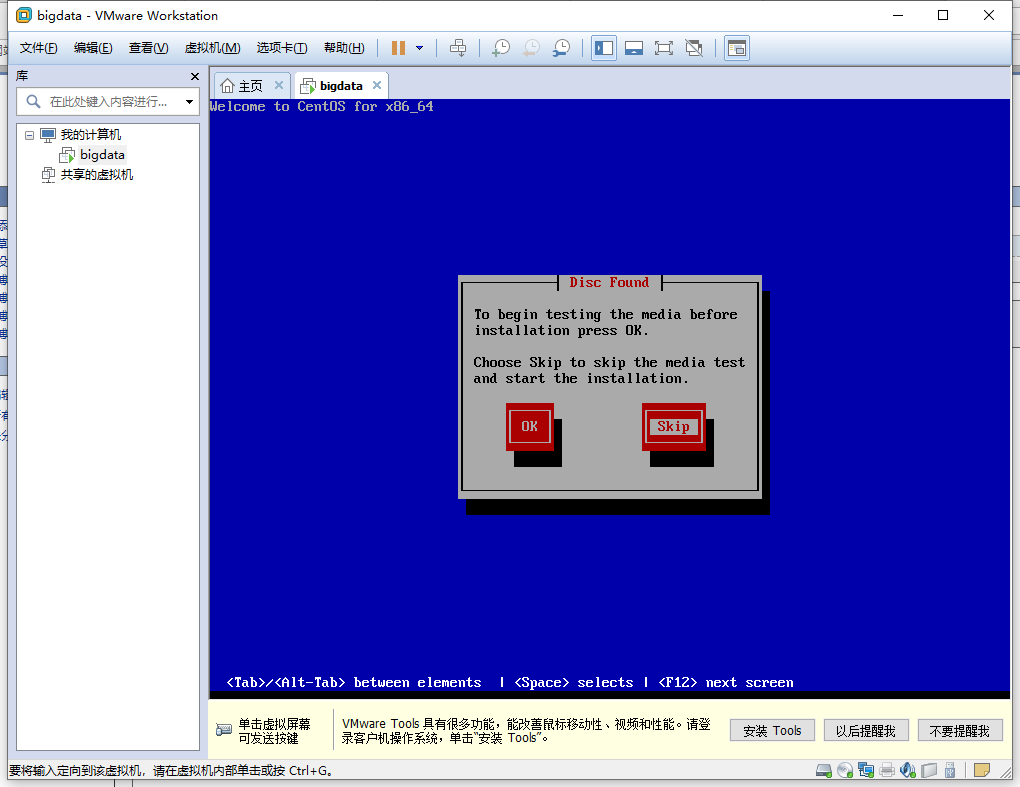Click the network adapter status icon
Viewport: 1020px width, 787px height.
(866, 771)
